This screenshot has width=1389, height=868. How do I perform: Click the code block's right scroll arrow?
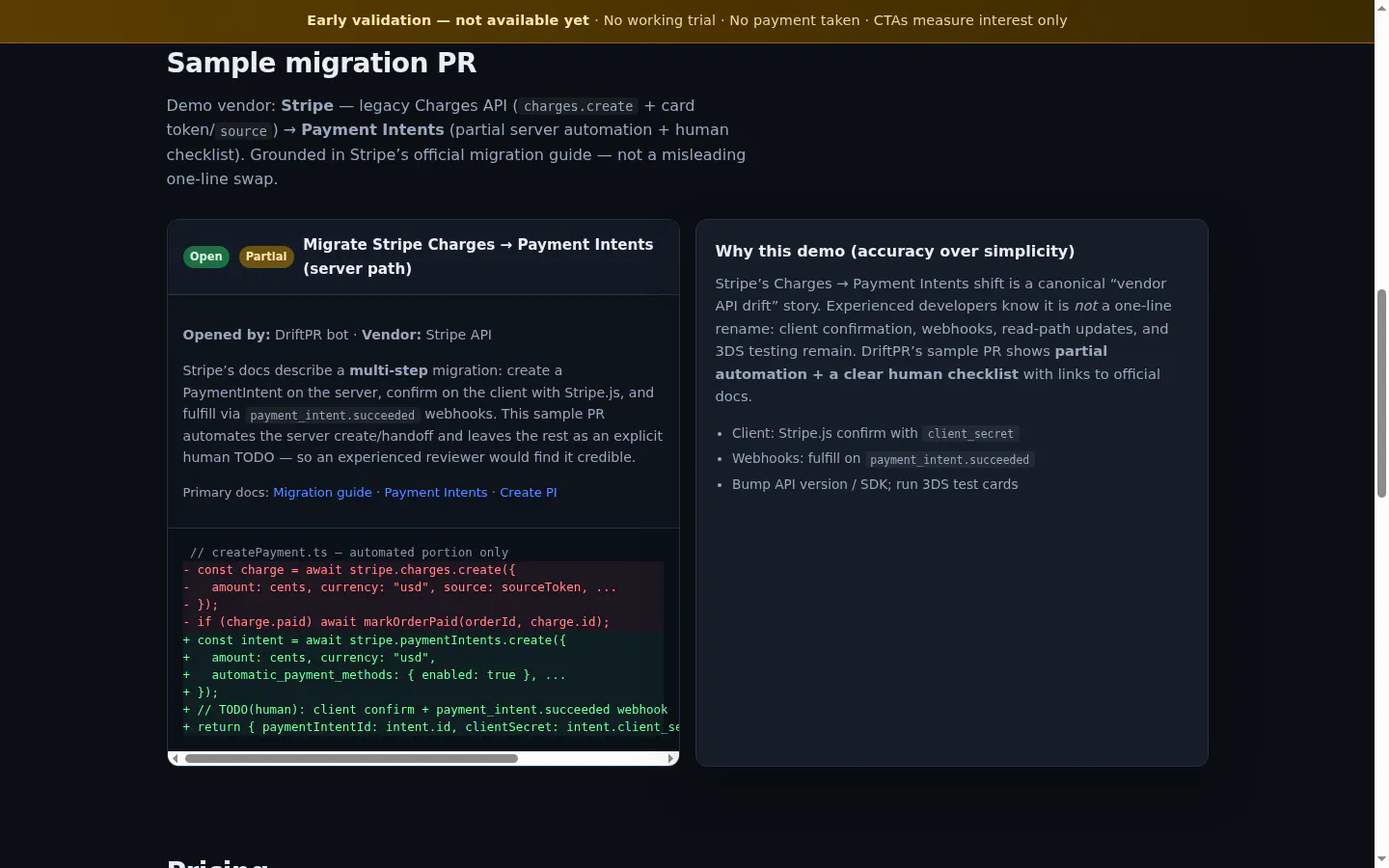pyautogui.click(x=671, y=759)
